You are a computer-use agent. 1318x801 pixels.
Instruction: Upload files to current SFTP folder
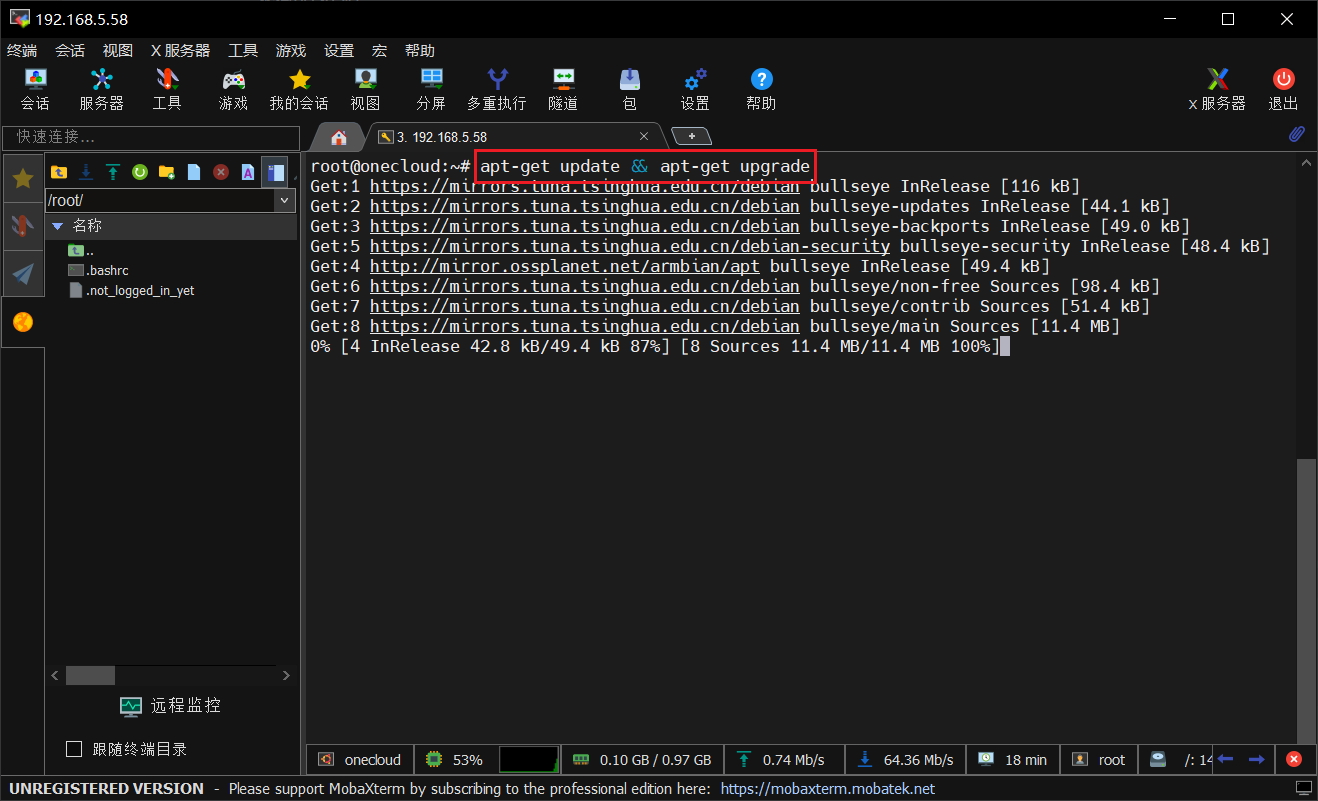[113, 172]
